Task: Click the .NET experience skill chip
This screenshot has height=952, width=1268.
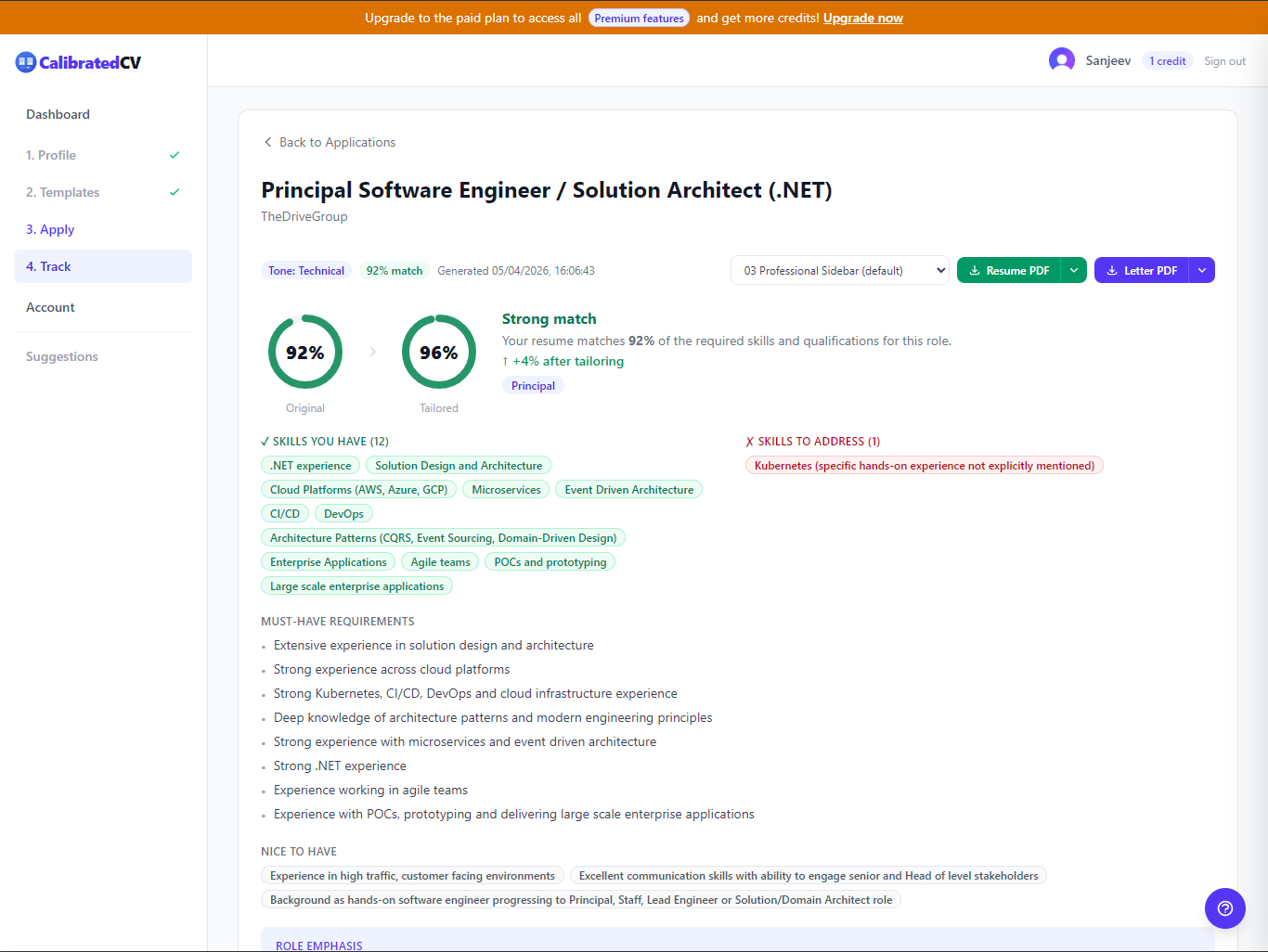Action: (310, 466)
